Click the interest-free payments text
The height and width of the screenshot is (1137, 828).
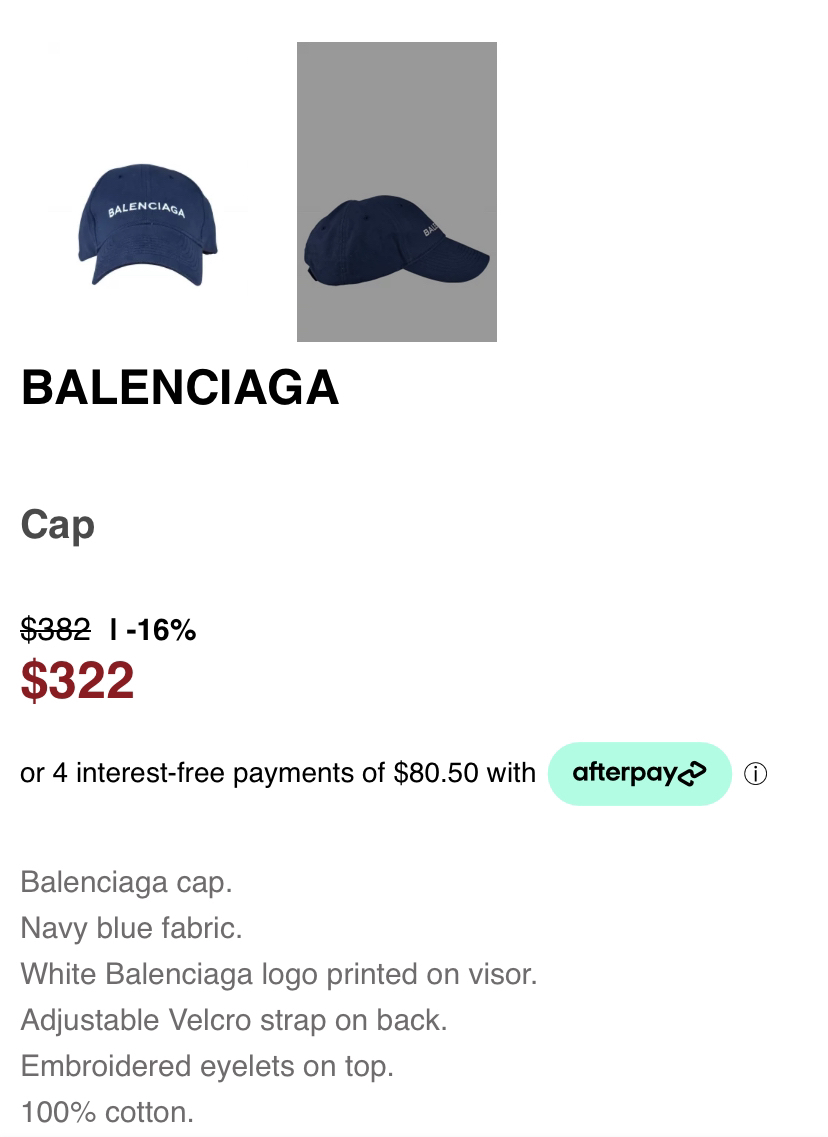278,773
